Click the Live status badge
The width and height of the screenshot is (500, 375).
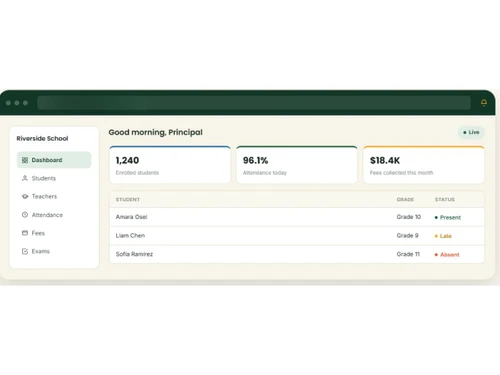pos(471,132)
